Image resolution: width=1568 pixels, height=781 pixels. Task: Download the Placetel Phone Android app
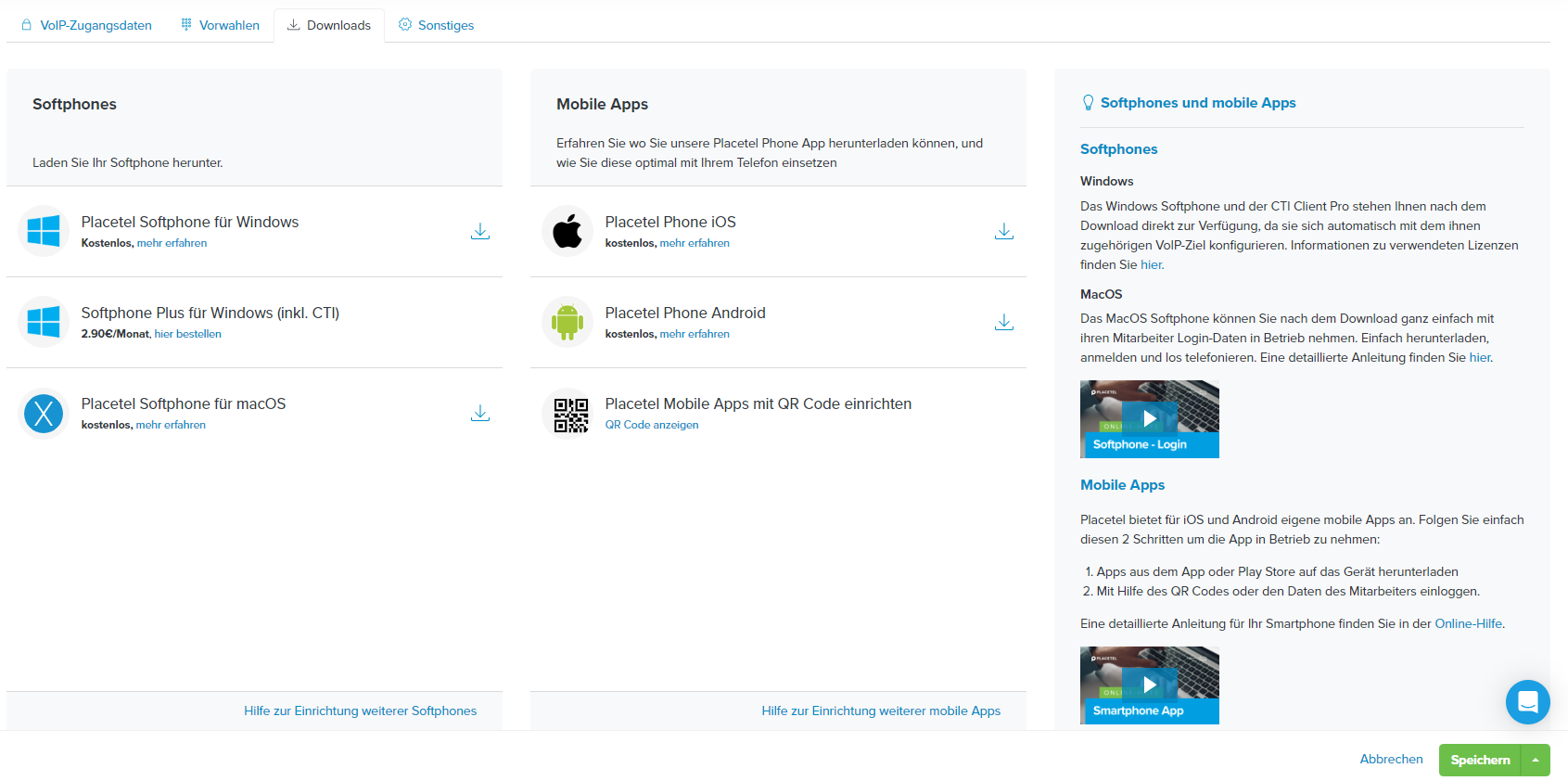click(1004, 322)
